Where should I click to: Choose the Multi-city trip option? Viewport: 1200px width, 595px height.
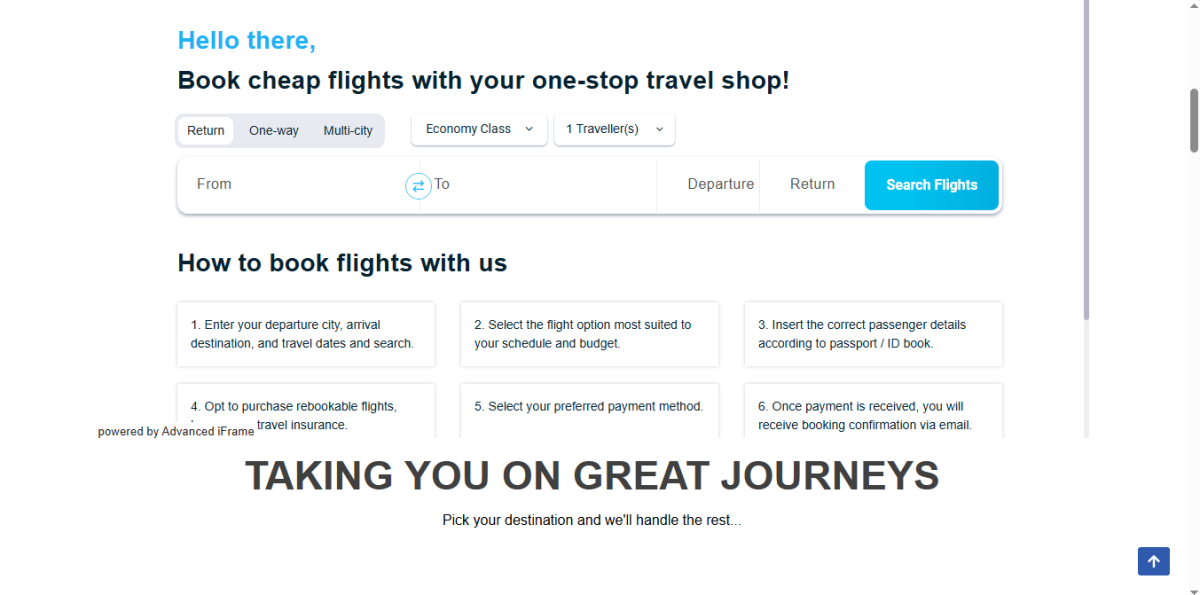348,131
